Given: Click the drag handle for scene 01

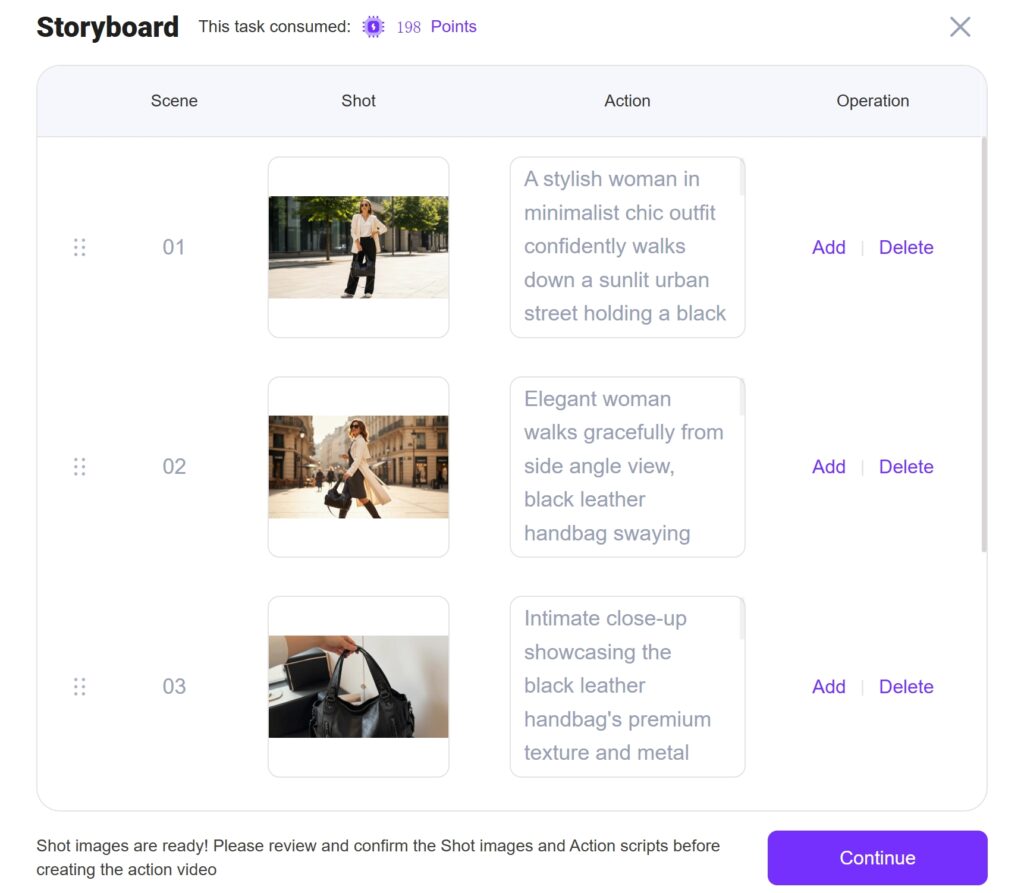Looking at the screenshot, I should [80, 247].
